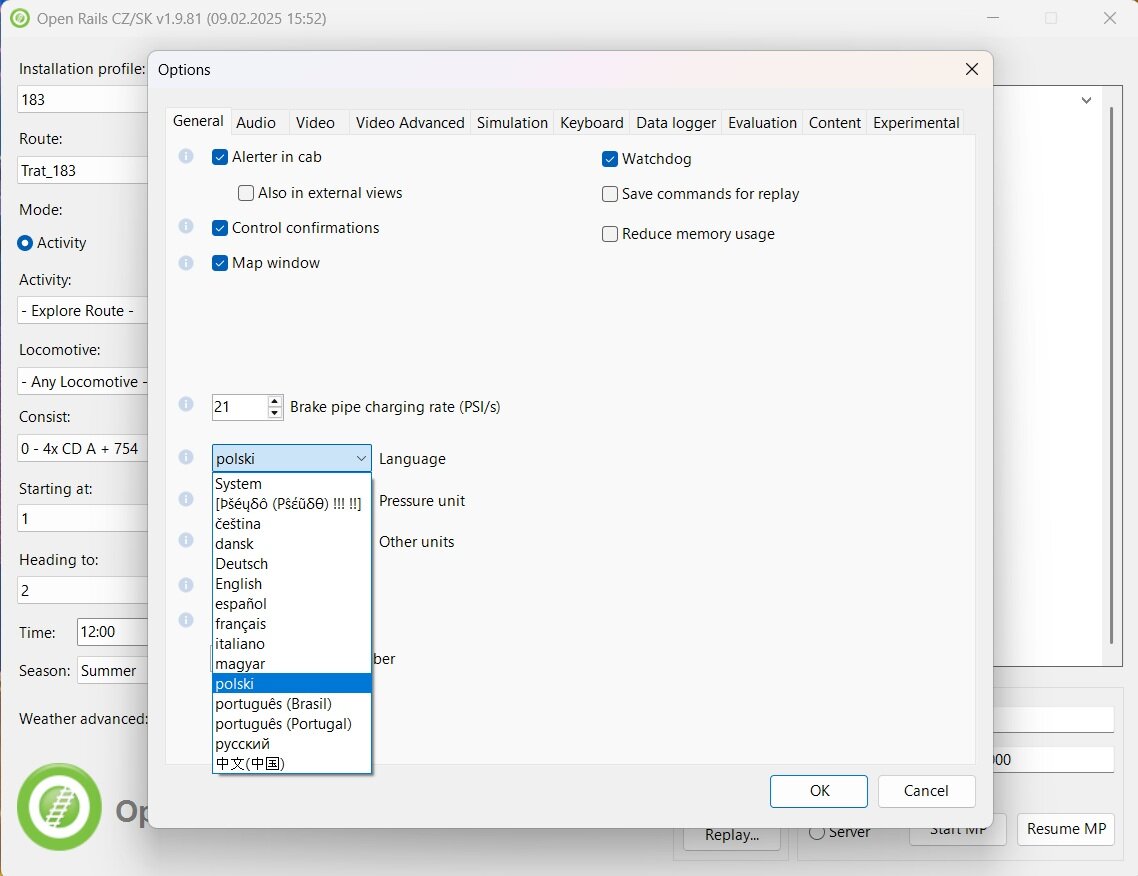Click info icon beside Control confirmations

click(x=186, y=227)
